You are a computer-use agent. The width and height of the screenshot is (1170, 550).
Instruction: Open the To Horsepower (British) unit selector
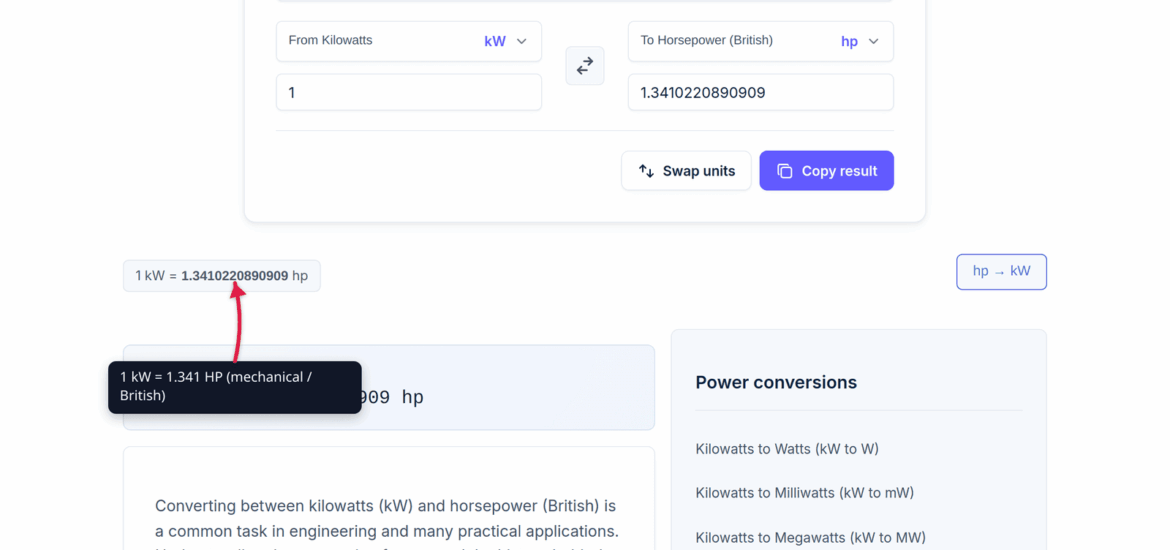coord(760,41)
